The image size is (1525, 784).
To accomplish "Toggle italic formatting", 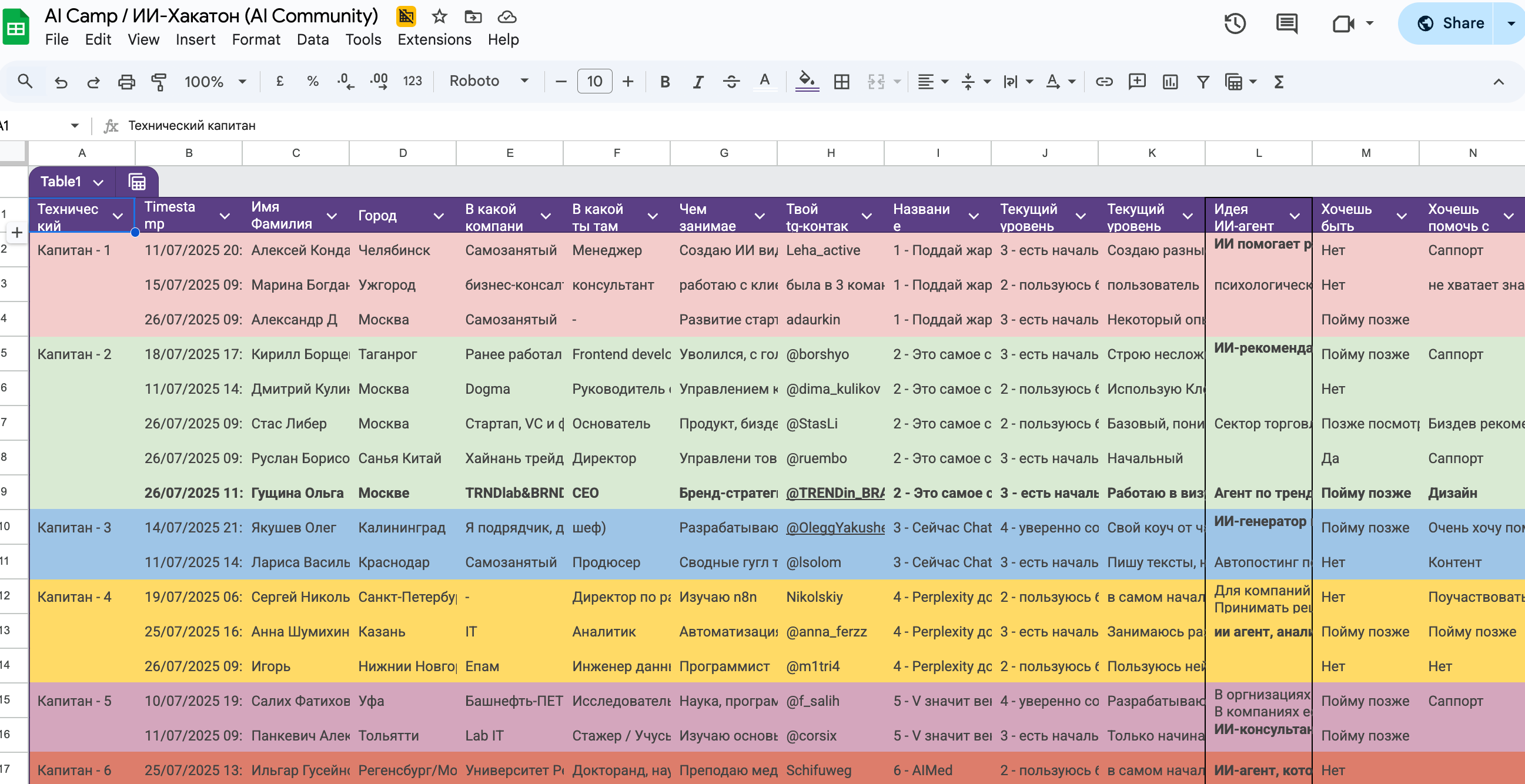I will [698, 82].
